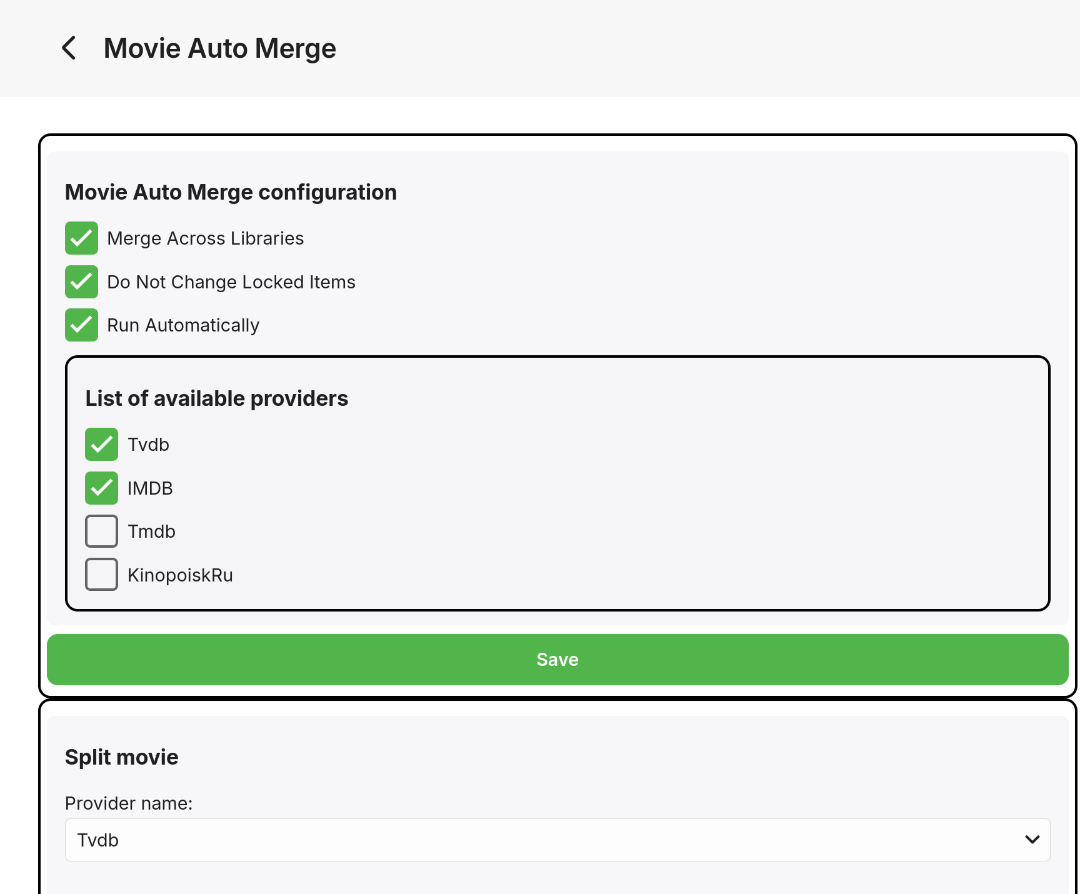Enable the Tmdb provider checkbox

[x=101, y=531]
